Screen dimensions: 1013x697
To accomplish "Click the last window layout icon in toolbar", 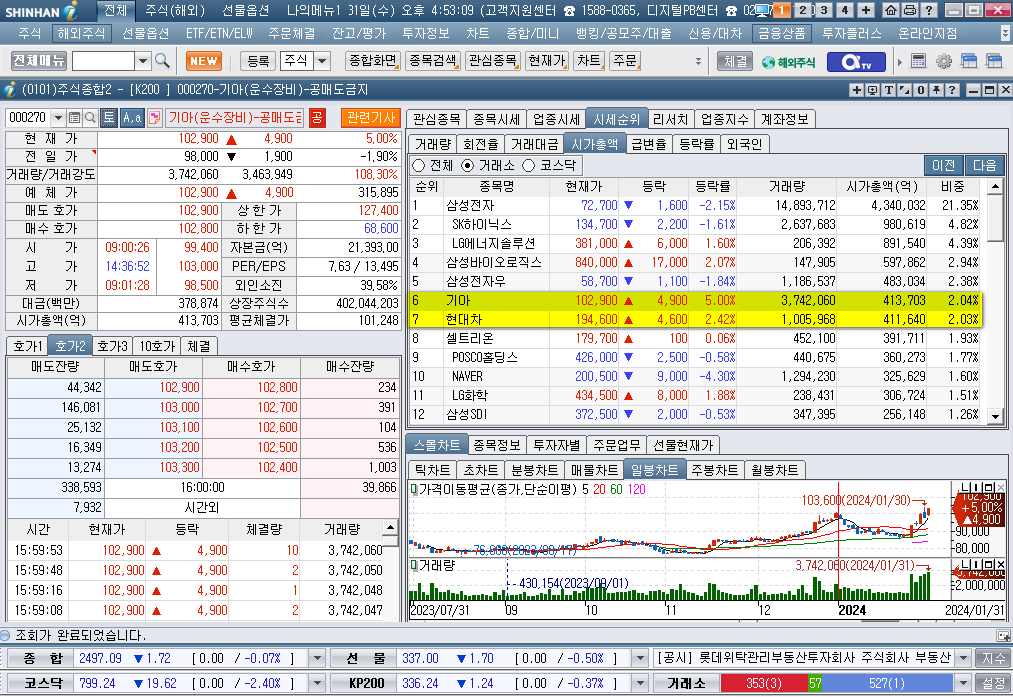I will pos(994,61).
